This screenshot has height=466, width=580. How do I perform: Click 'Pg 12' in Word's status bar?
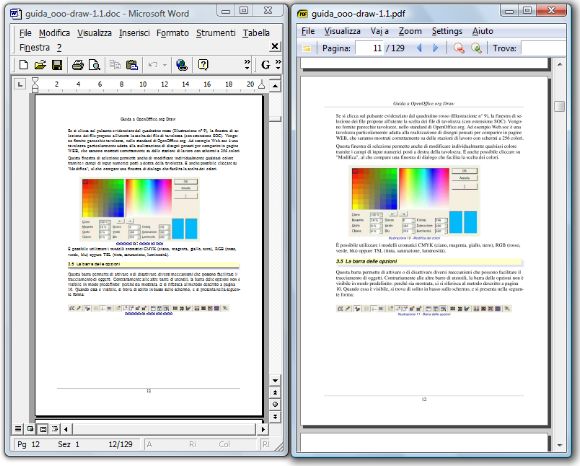[x=28, y=444]
